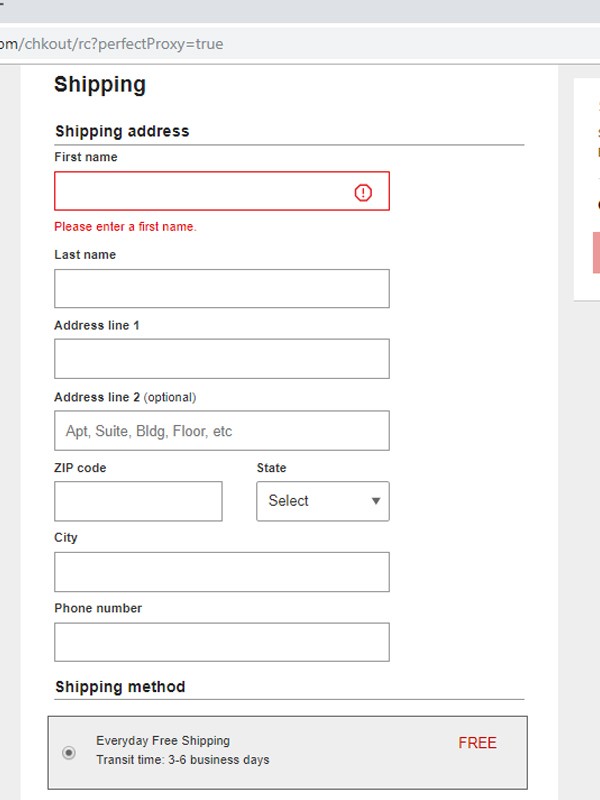Click the 'Address line 2 (optional)' label
Viewport: 600px width, 800px height.
pyautogui.click(x=125, y=397)
